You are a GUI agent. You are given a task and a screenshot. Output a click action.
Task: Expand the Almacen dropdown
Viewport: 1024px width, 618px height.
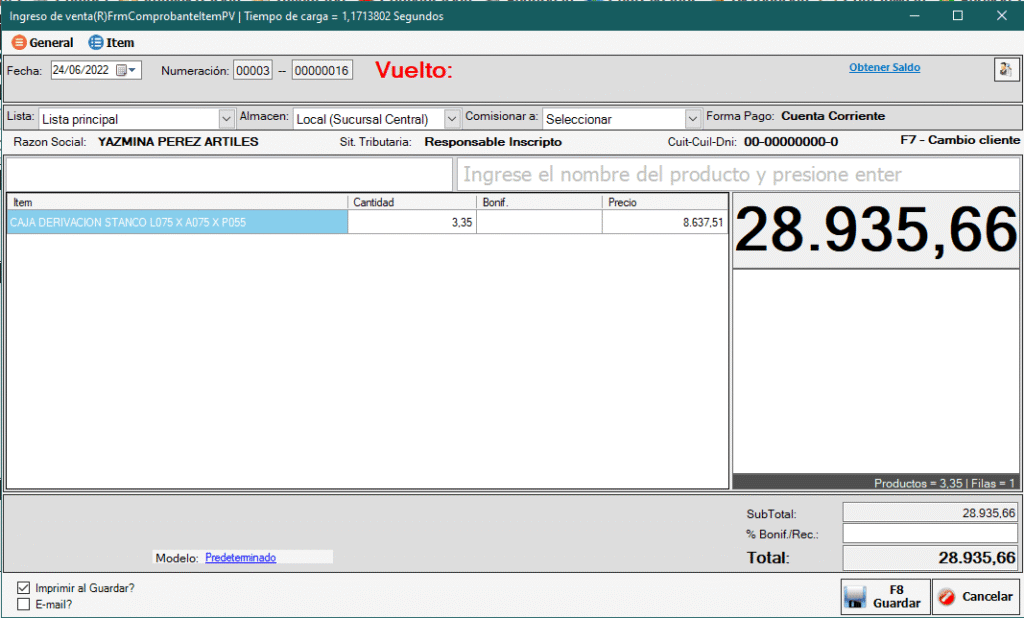452,119
